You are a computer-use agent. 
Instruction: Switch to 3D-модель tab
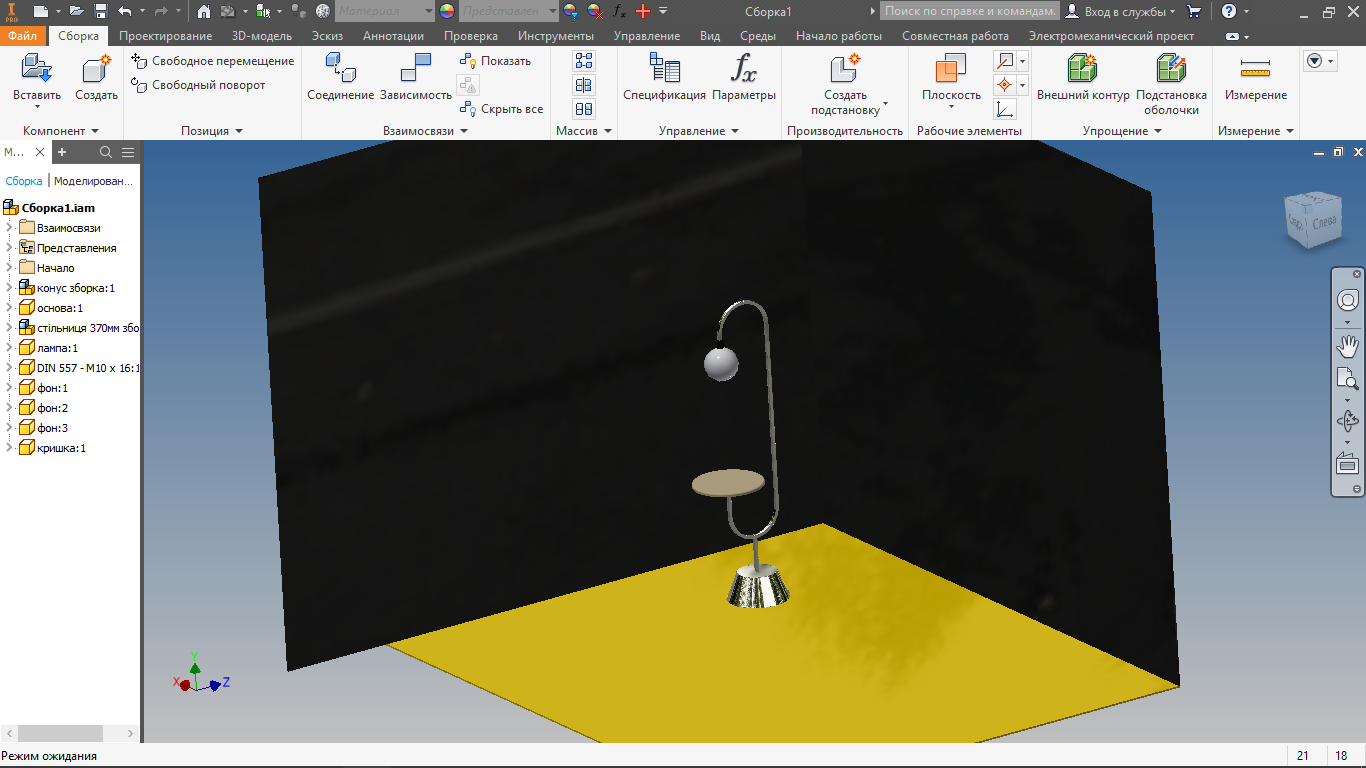click(262, 36)
